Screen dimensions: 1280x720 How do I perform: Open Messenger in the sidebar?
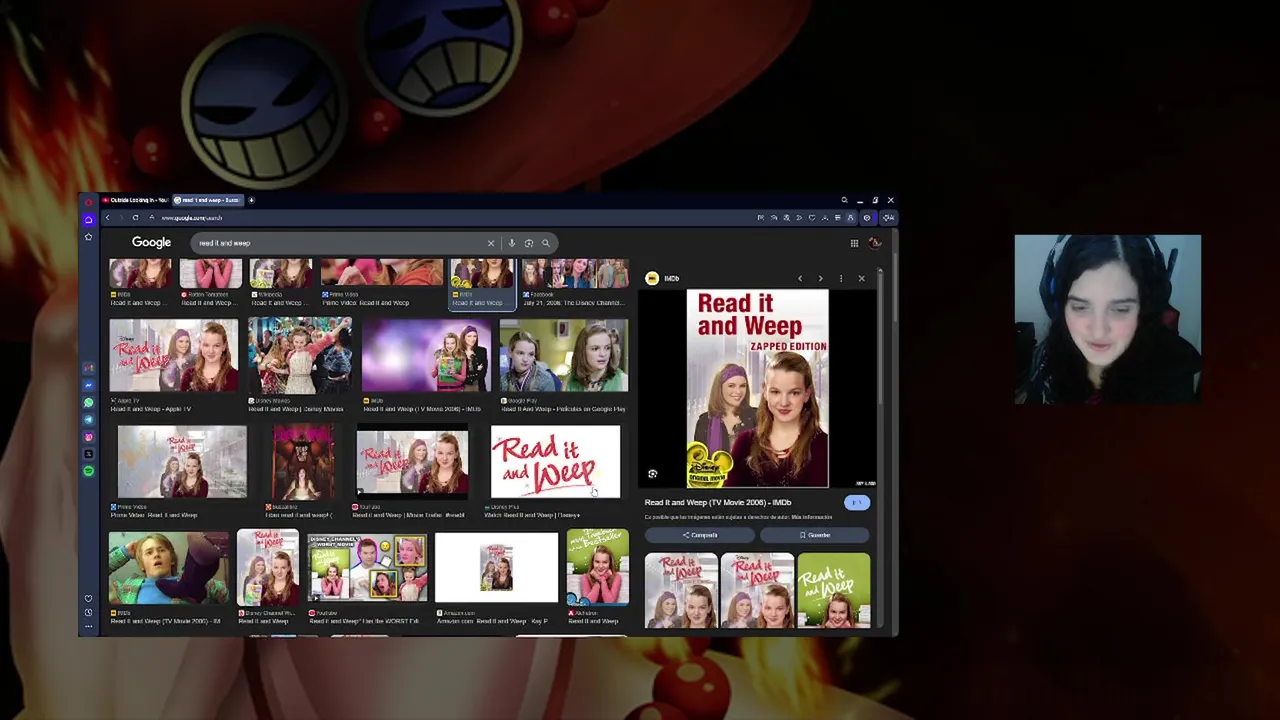point(88,386)
